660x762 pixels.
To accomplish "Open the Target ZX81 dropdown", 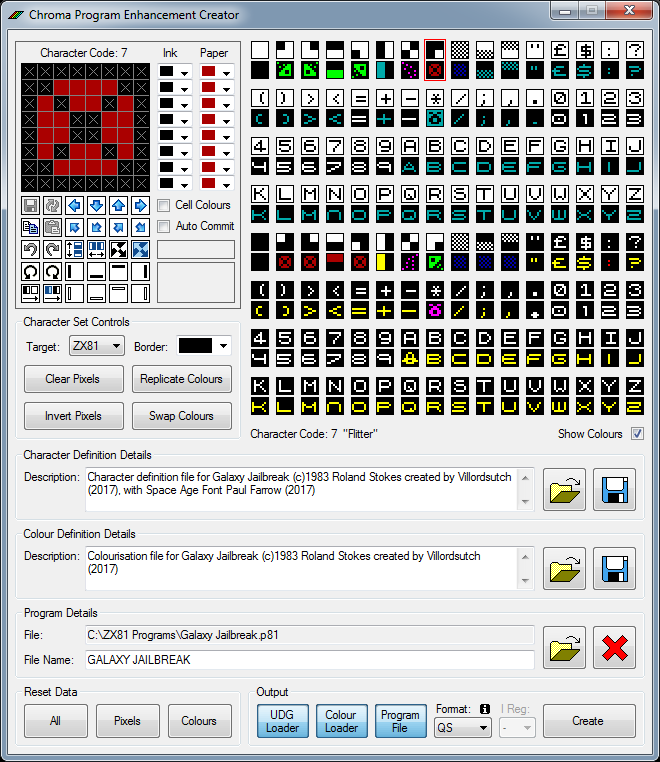I will tap(97, 346).
